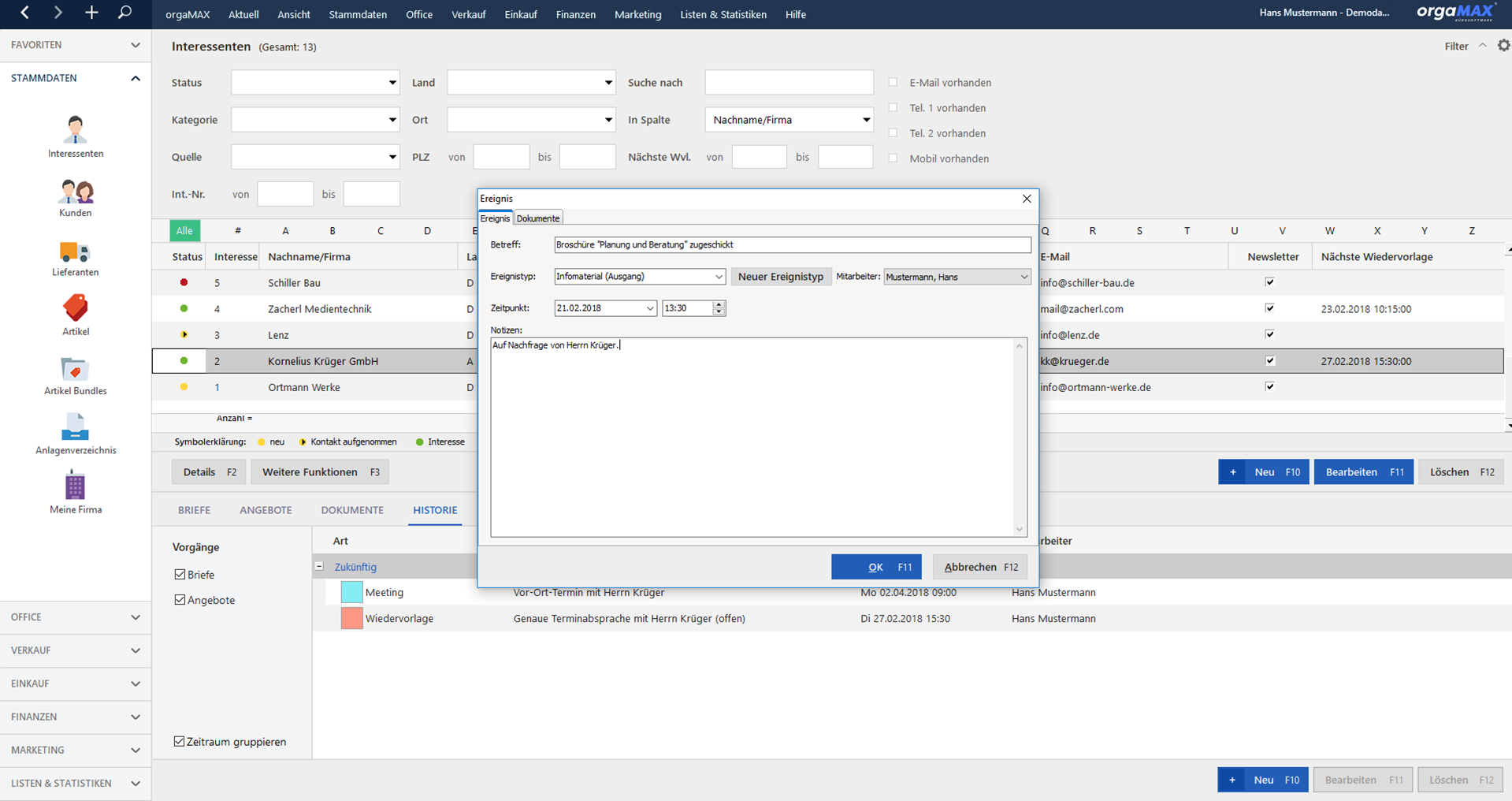Open the Verkauf menu

pyautogui.click(x=469, y=14)
